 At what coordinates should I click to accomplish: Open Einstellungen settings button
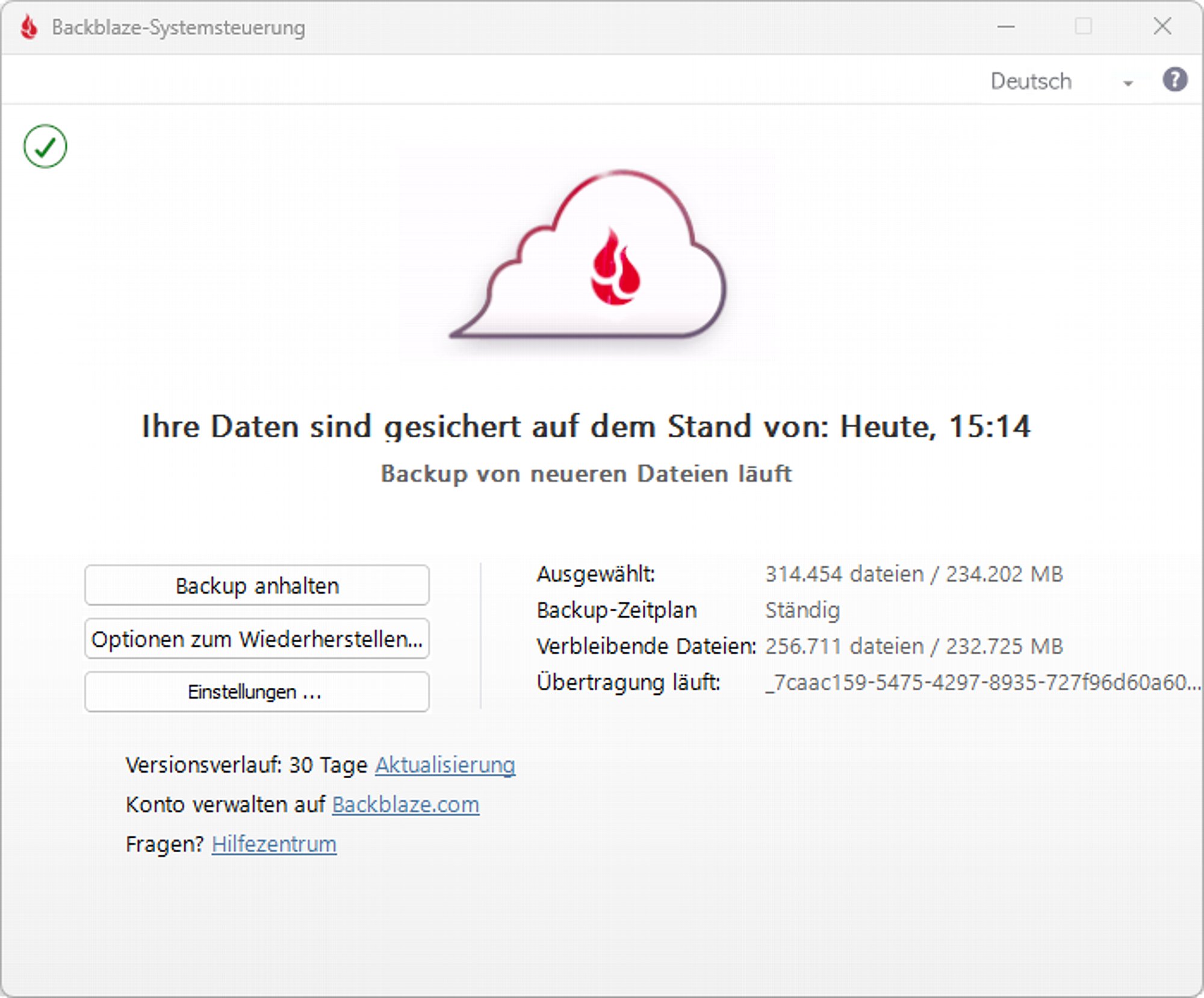pyautogui.click(x=257, y=691)
